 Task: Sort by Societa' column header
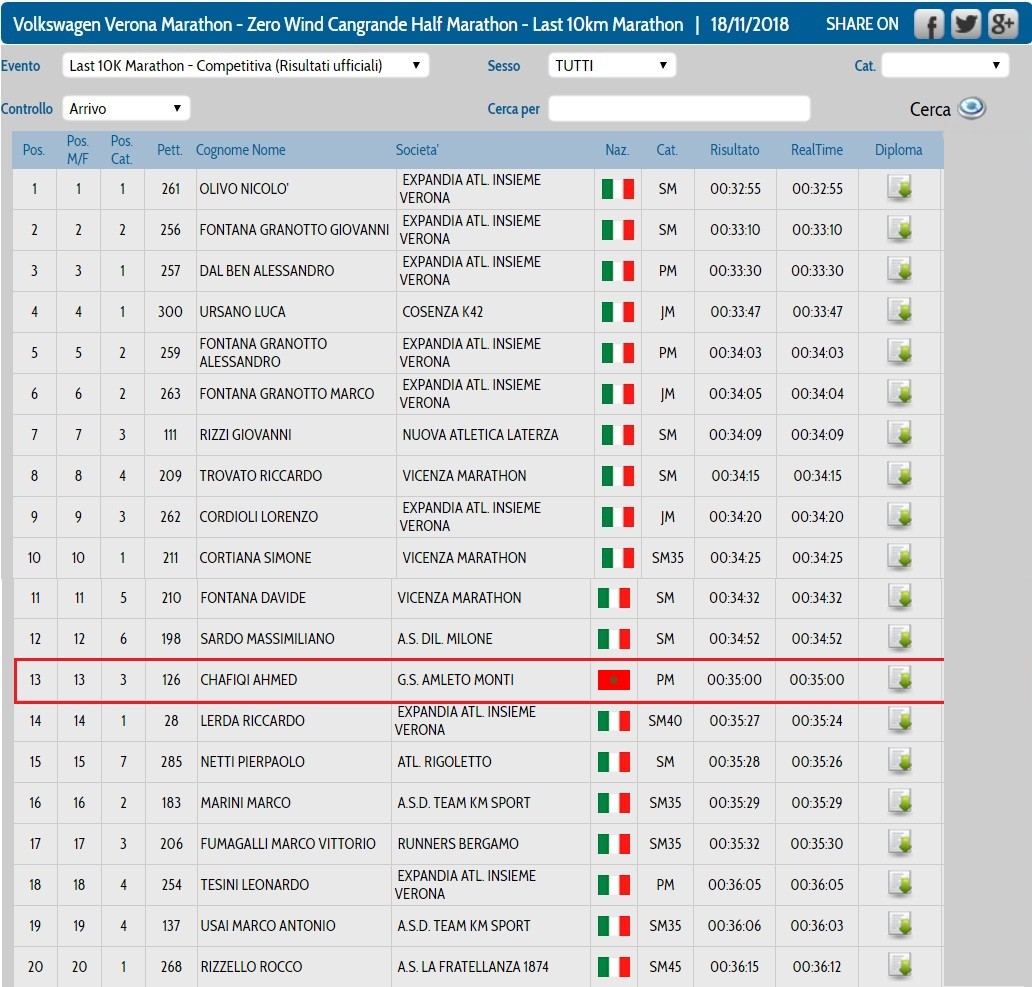[x=417, y=150]
